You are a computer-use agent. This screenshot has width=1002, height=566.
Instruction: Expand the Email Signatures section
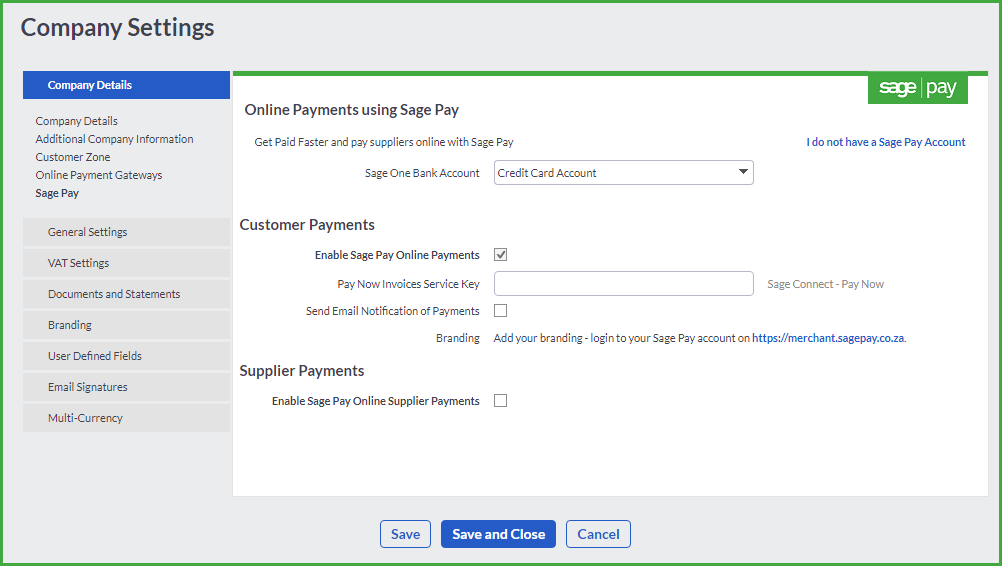[x=127, y=386]
